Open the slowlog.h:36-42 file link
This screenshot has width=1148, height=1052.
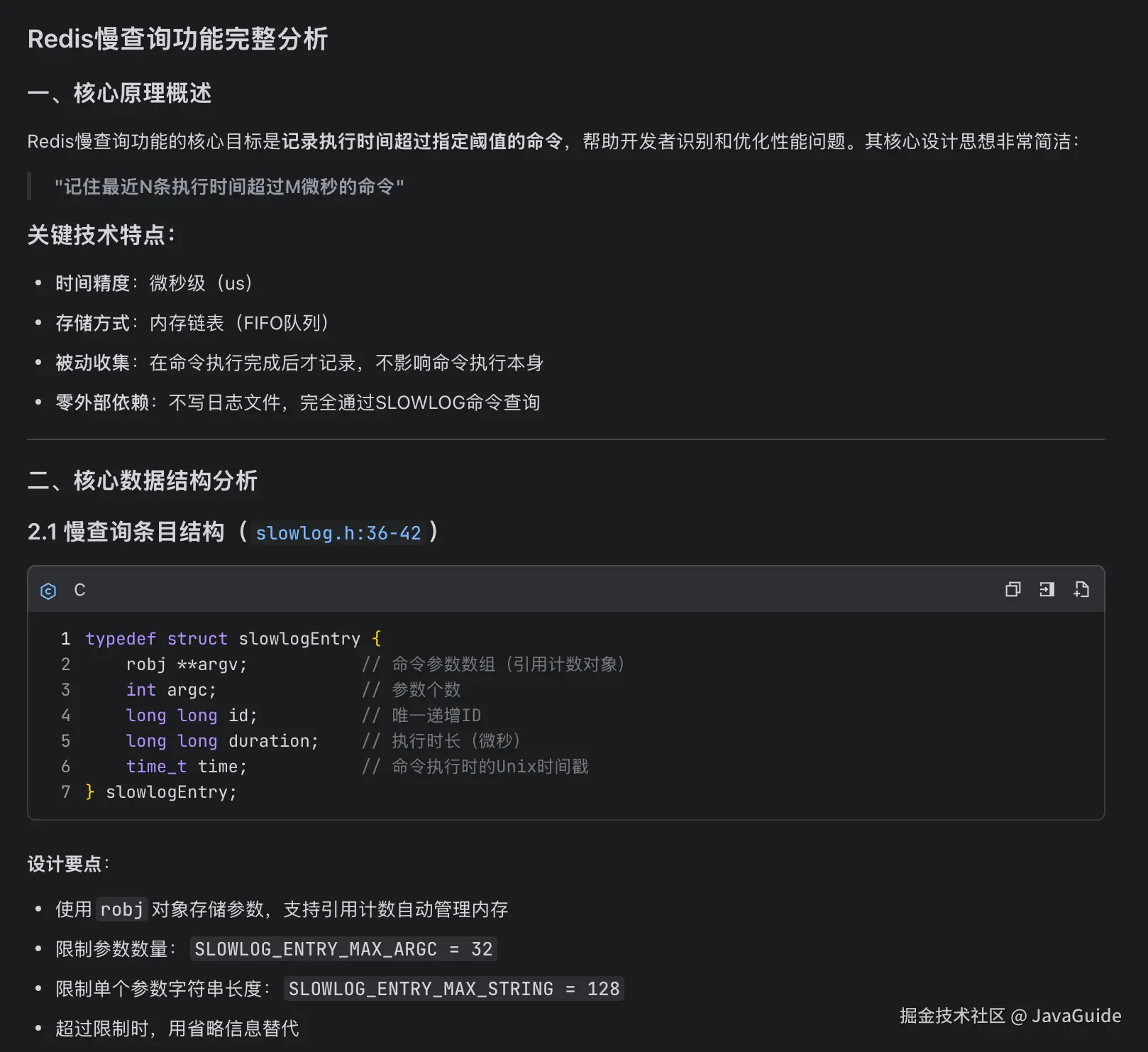[338, 533]
